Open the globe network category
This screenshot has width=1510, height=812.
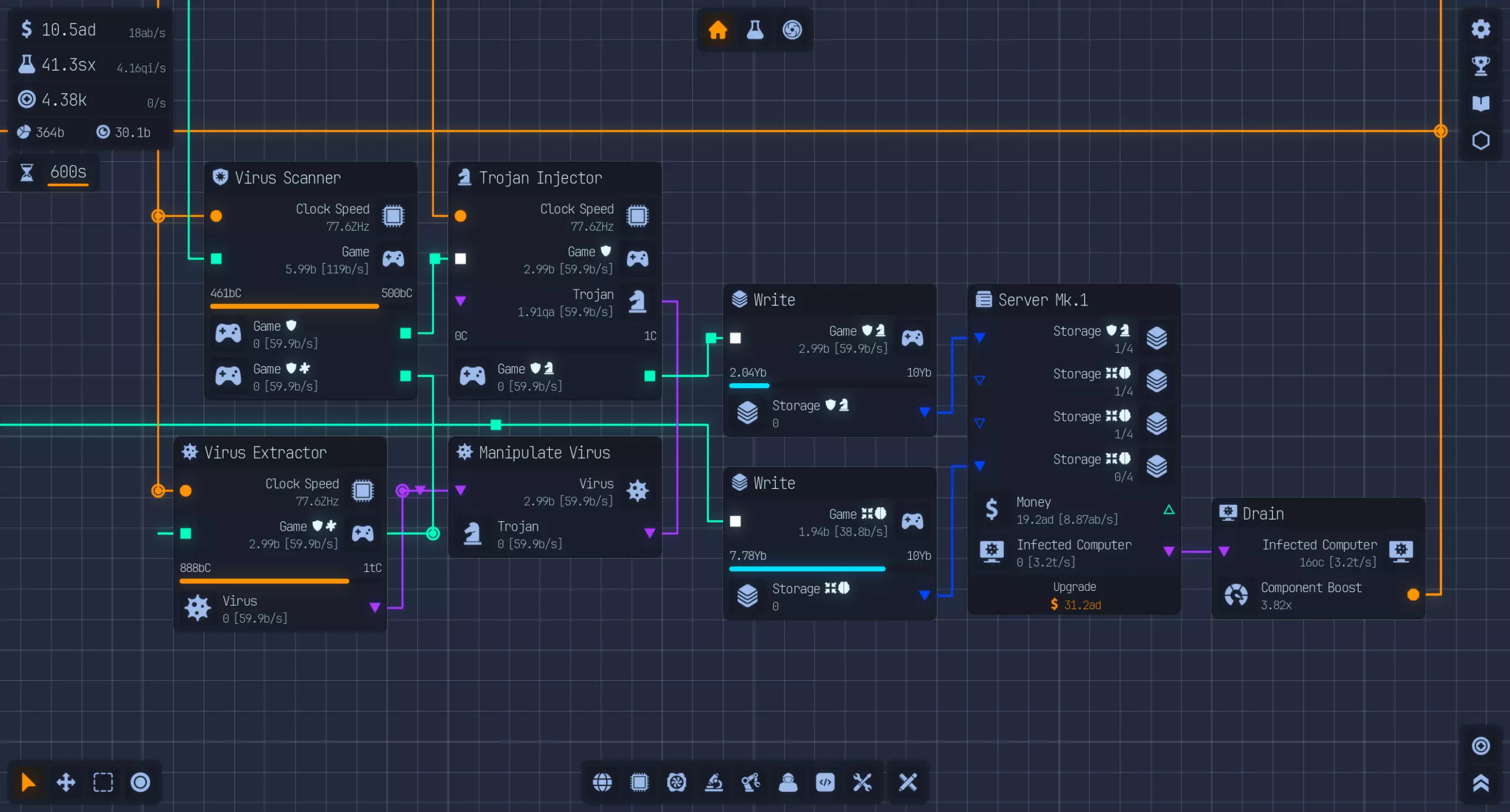click(x=602, y=783)
